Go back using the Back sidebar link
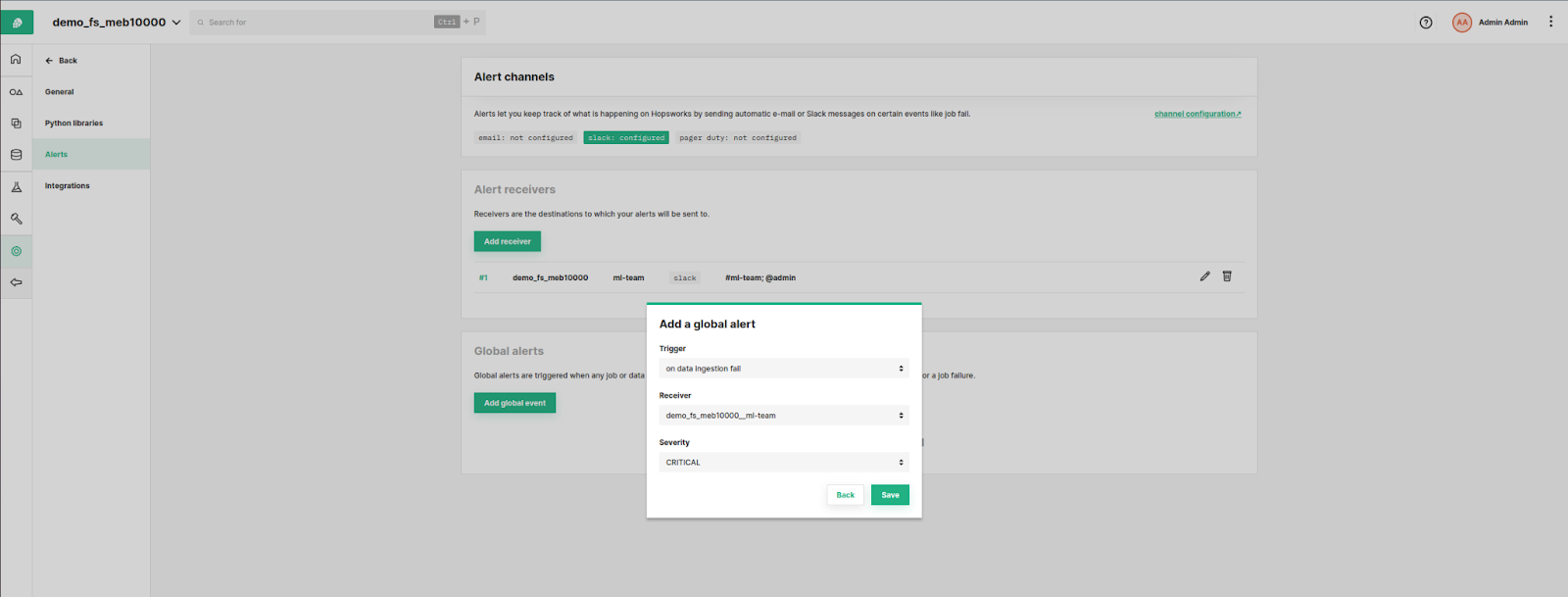1568x597 pixels. [61, 61]
